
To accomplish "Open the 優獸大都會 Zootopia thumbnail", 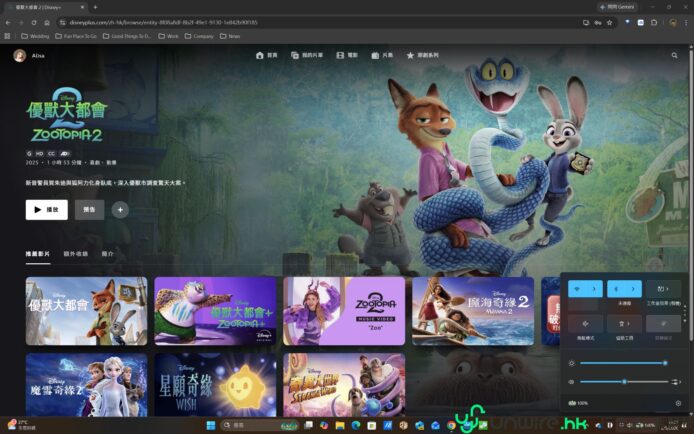I will point(86,311).
